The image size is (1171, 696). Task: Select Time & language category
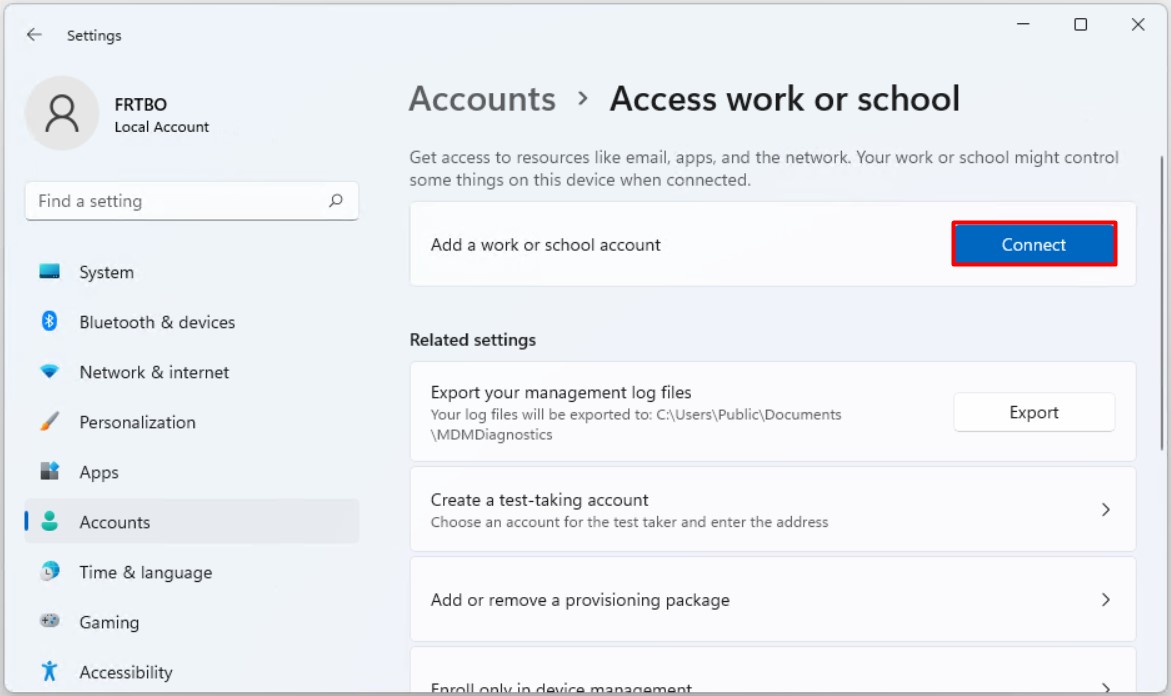[192, 572]
